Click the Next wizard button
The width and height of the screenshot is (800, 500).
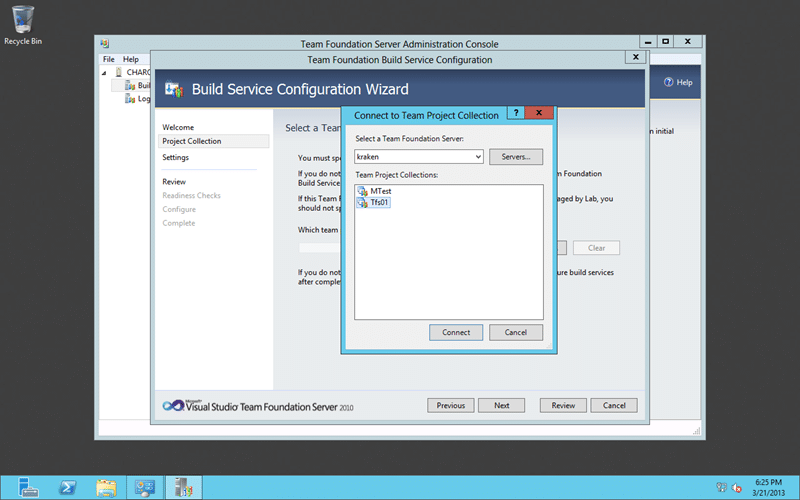coord(502,406)
